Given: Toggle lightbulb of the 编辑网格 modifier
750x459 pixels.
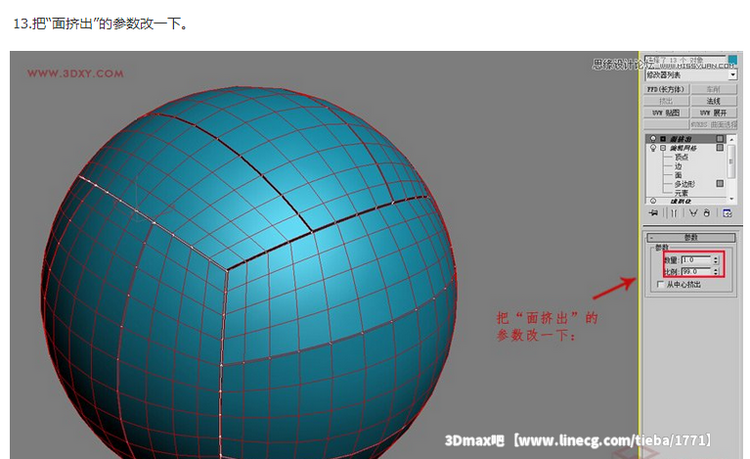Looking at the screenshot, I should pyautogui.click(x=653, y=148).
